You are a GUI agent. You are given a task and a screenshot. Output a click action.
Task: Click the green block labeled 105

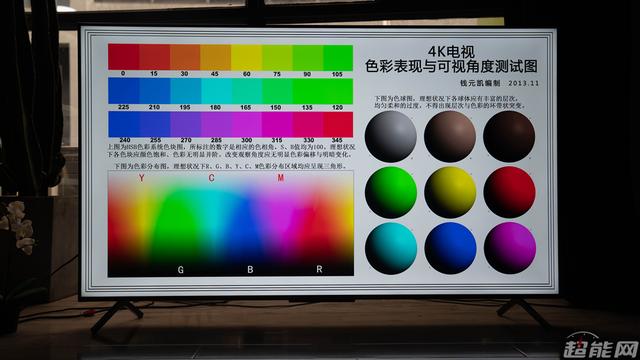[x=338, y=58]
